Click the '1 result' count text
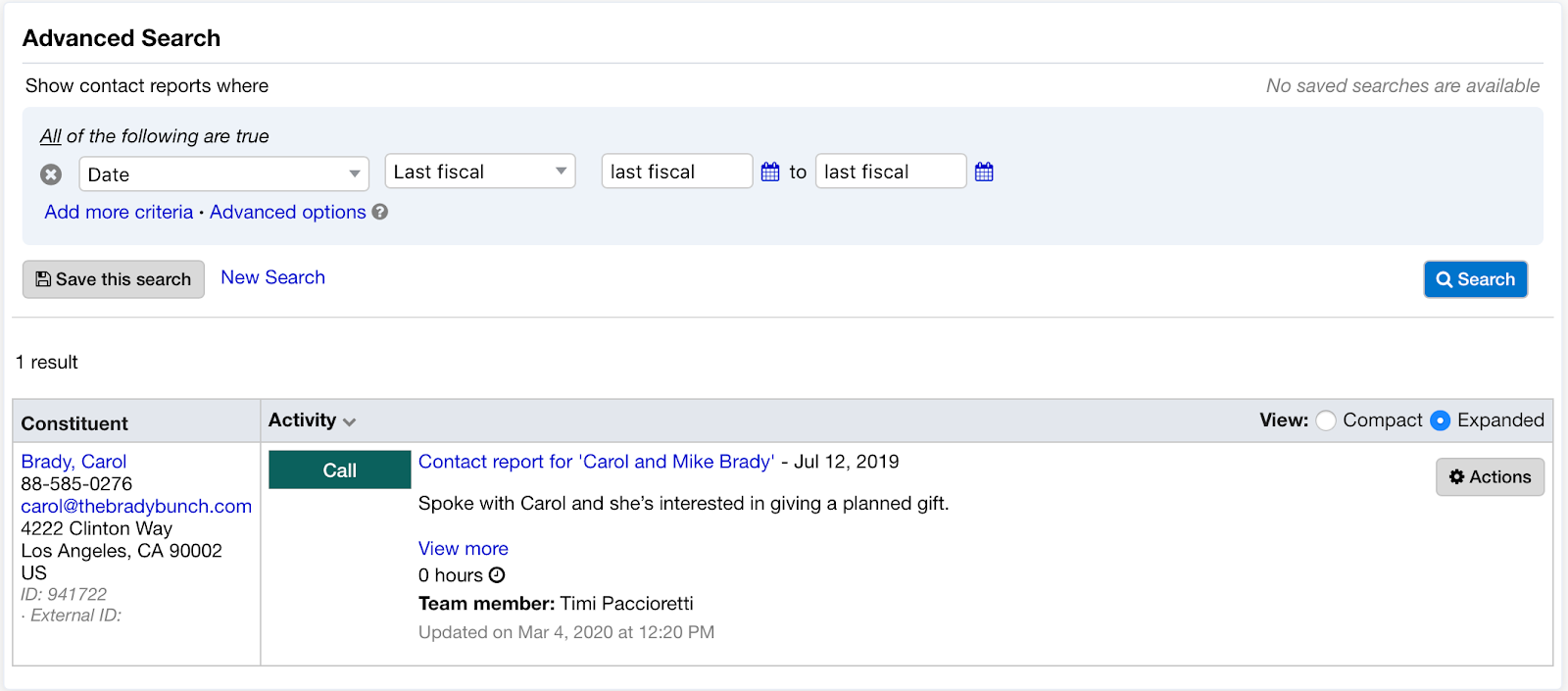Image resolution: width=1568 pixels, height=691 pixels. tap(47, 363)
